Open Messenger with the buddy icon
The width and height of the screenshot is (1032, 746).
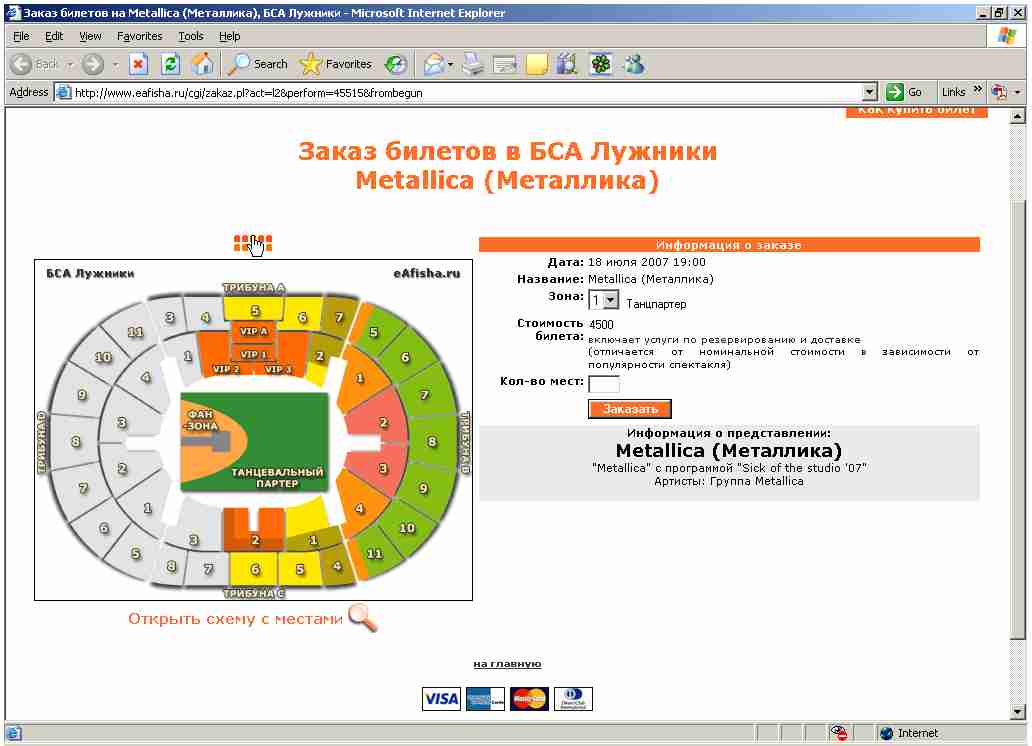click(x=634, y=64)
